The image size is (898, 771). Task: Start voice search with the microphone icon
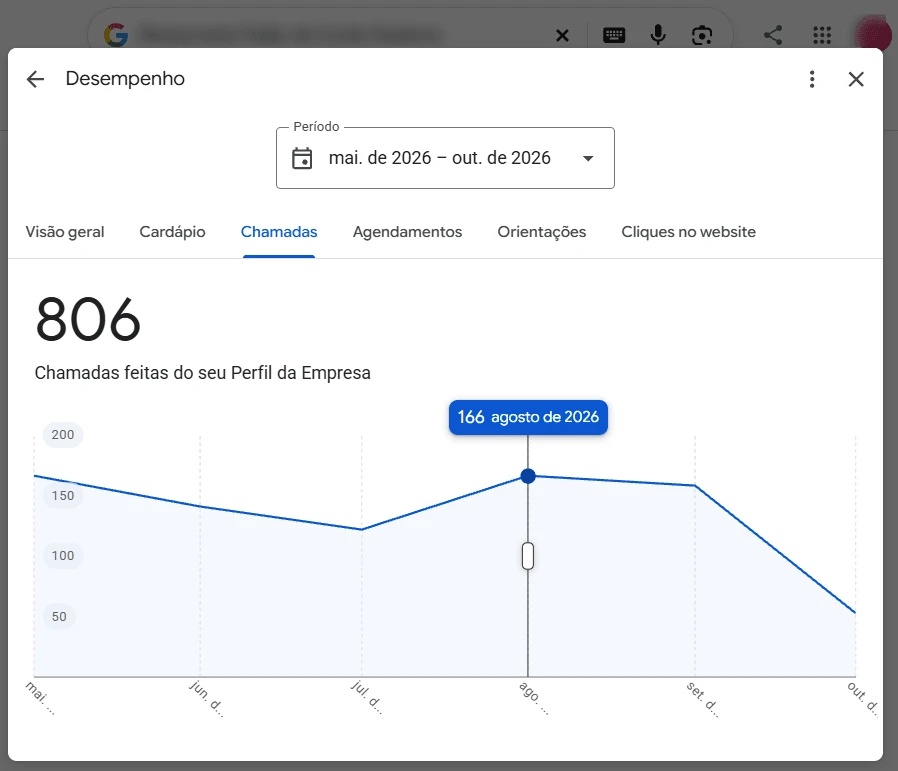[658, 35]
